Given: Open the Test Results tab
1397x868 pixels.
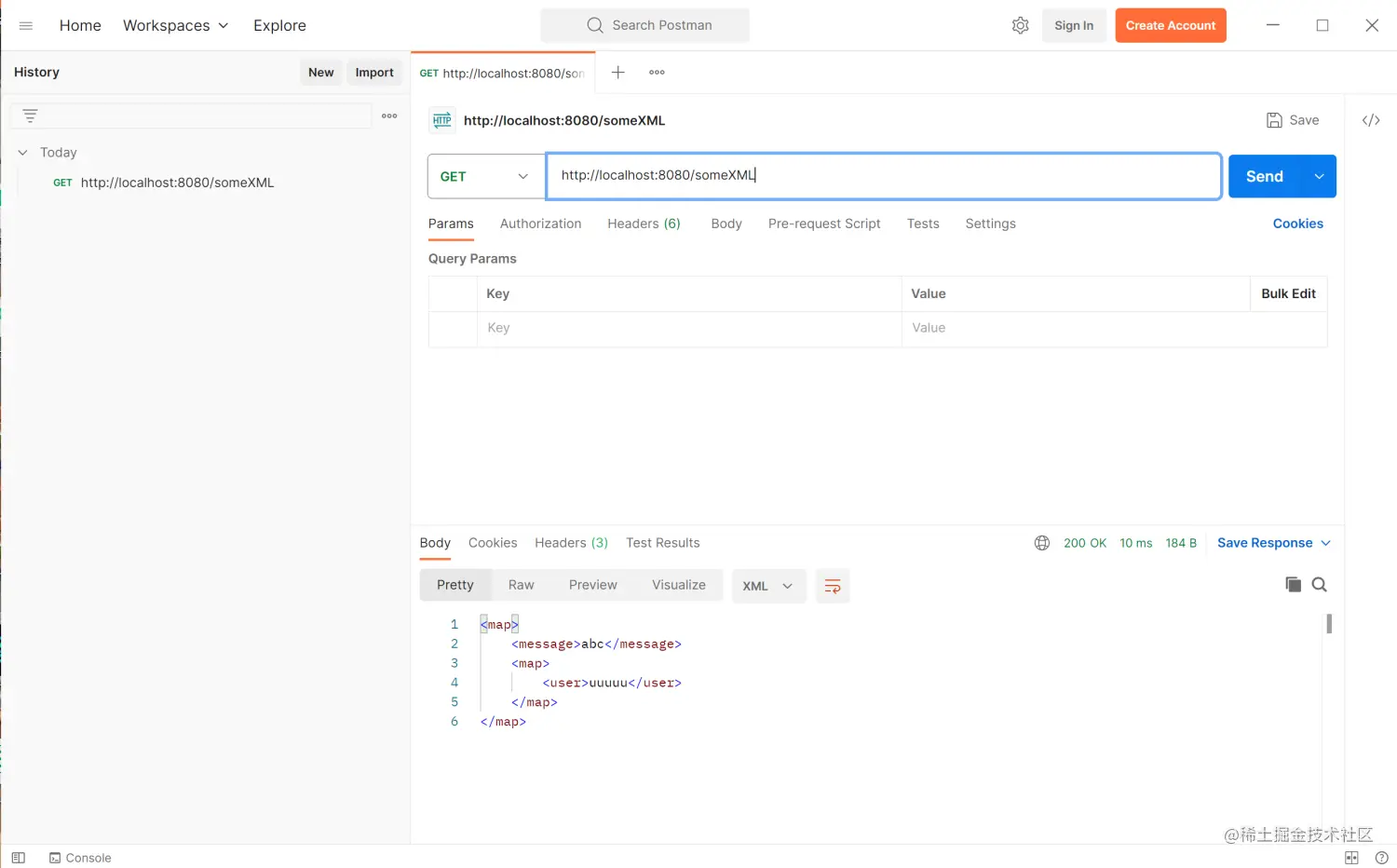Looking at the screenshot, I should point(662,543).
